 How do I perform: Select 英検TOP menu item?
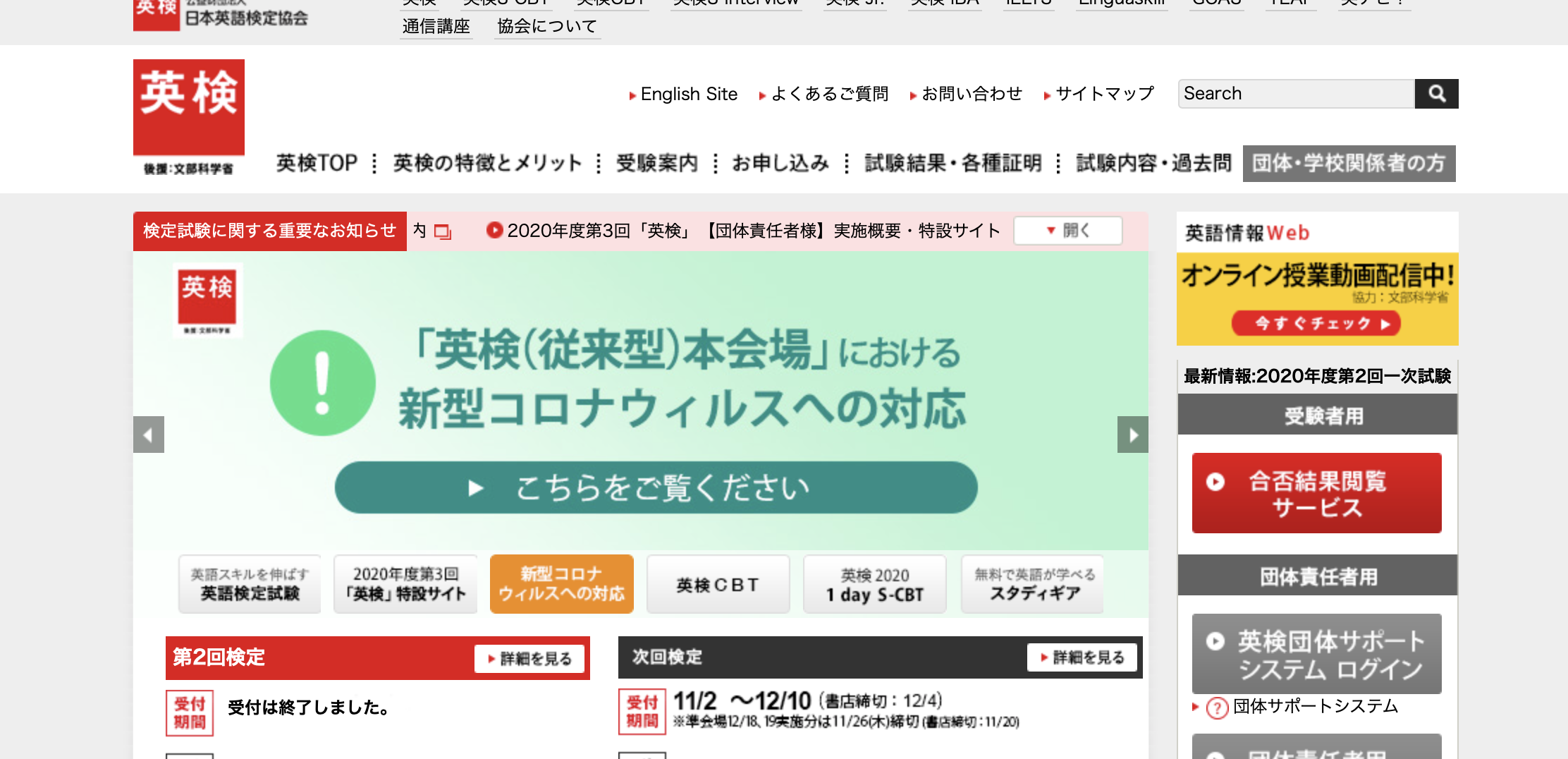point(317,163)
